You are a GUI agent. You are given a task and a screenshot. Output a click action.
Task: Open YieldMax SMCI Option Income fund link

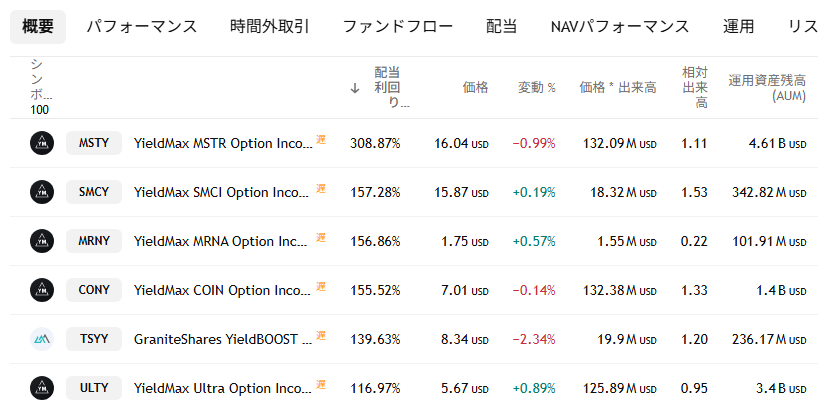point(222,192)
